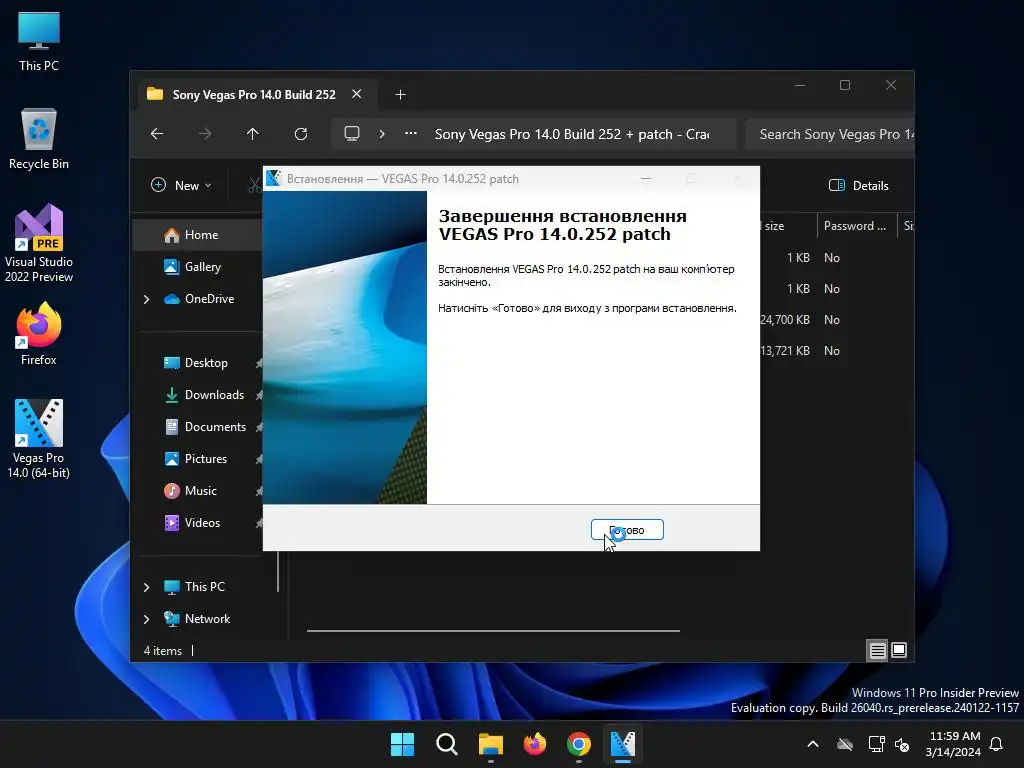Open Google Chrome from the taskbar

click(579, 744)
